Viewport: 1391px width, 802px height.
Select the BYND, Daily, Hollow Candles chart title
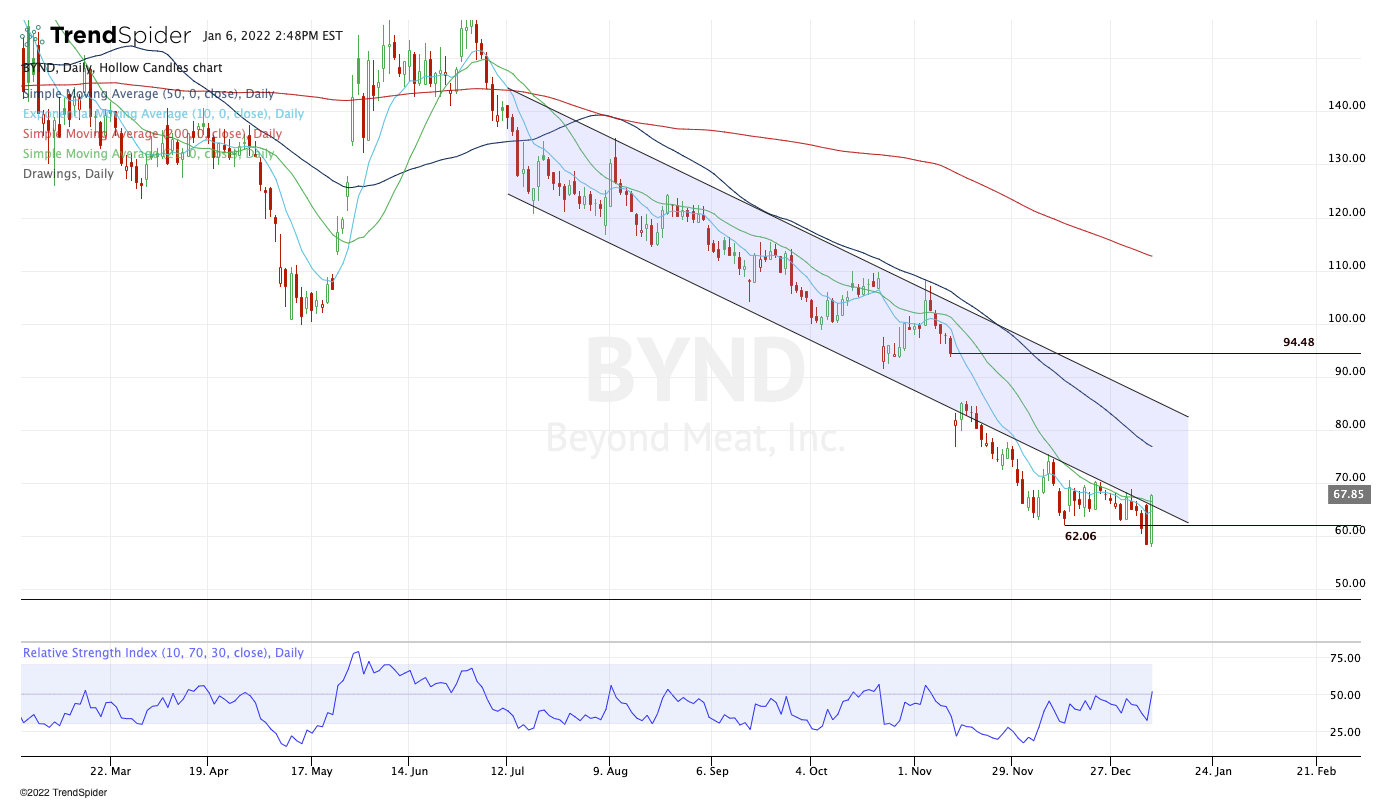[x=122, y=68]
